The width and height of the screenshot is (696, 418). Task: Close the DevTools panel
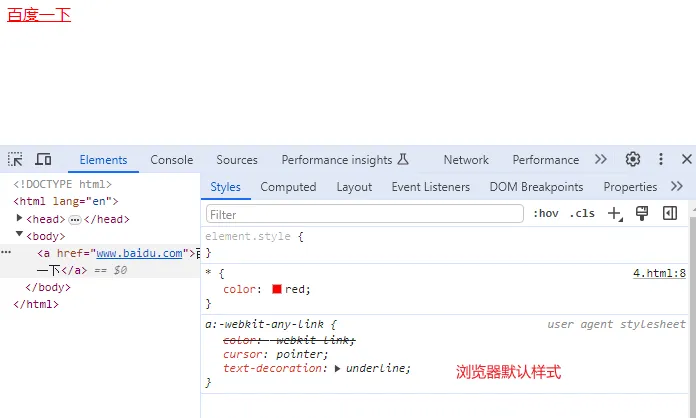(x=686, y=159)
